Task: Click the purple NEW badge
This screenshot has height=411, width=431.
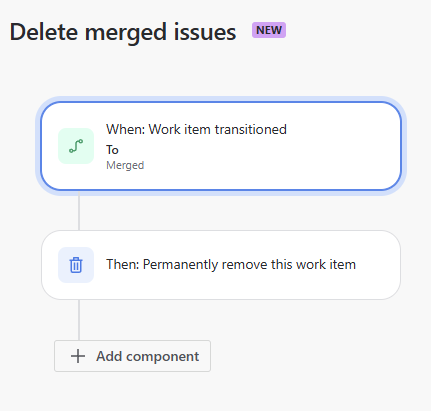Action: pyautogui.click(x=269, y=30)
